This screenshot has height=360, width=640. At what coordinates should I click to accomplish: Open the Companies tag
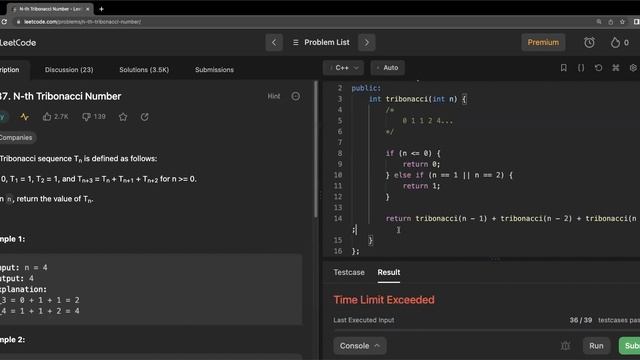[x=16, y=138]
